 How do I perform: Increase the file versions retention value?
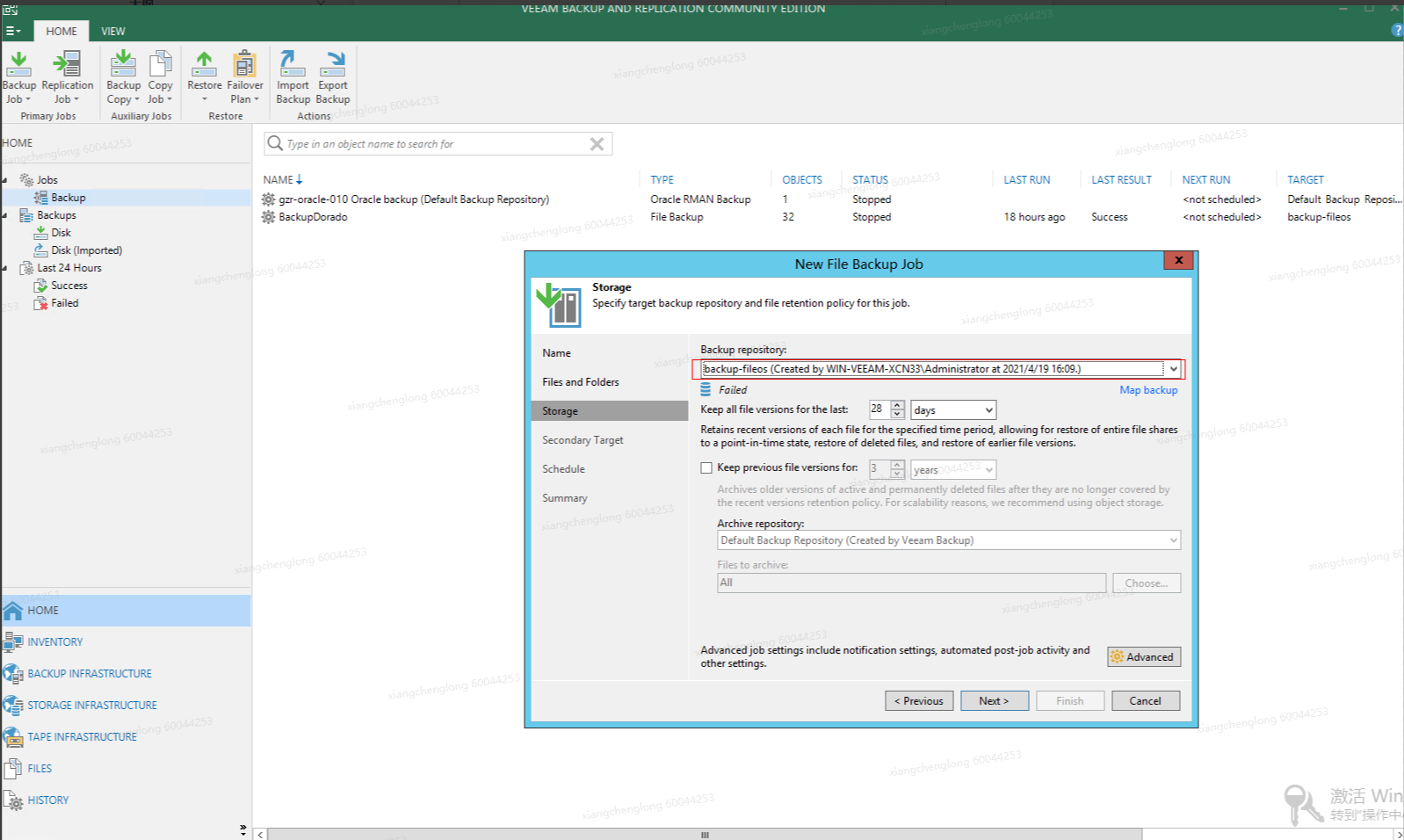(x=897, y=405)
